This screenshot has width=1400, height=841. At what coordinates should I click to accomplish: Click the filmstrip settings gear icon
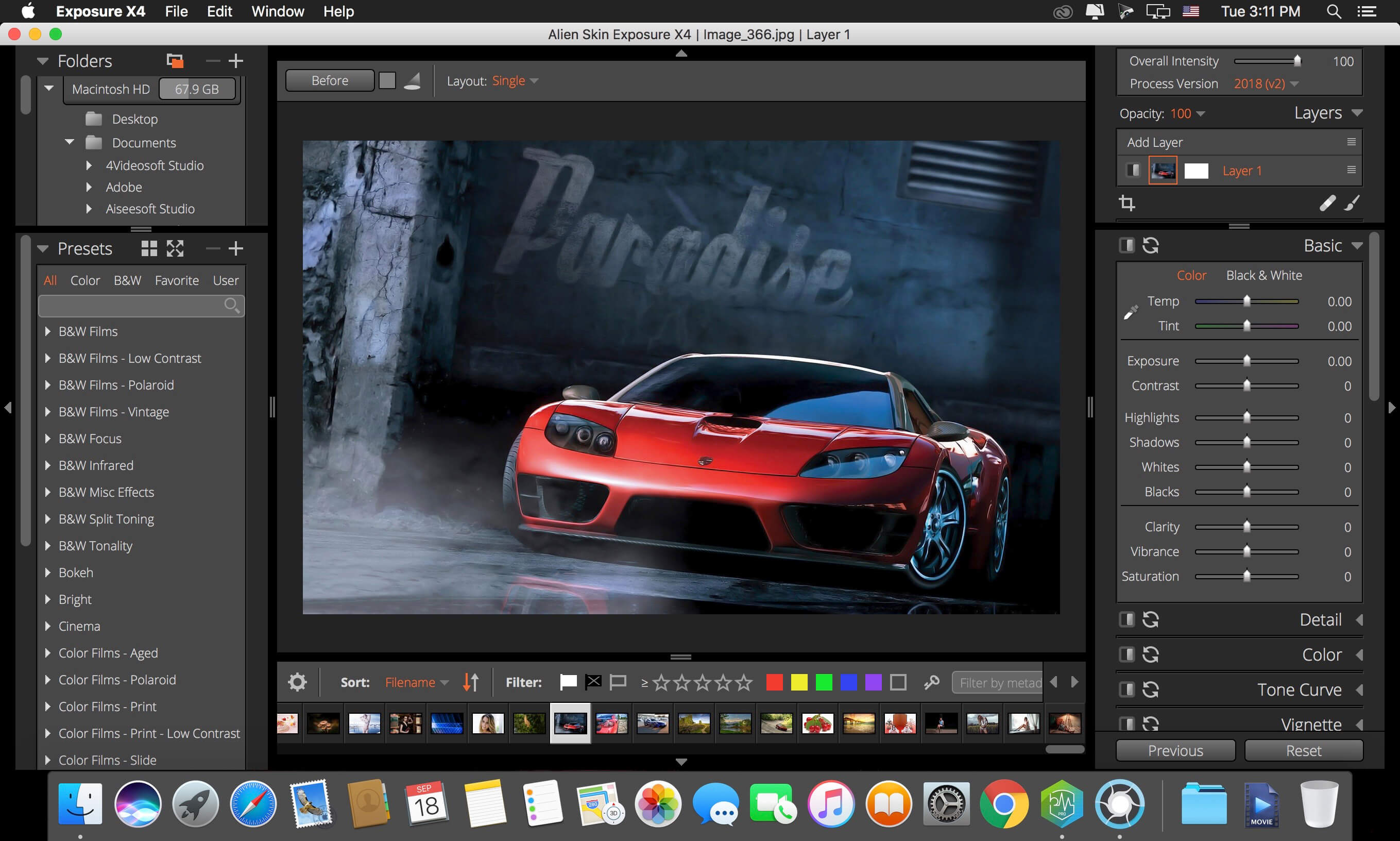click(x=297, y=682)
